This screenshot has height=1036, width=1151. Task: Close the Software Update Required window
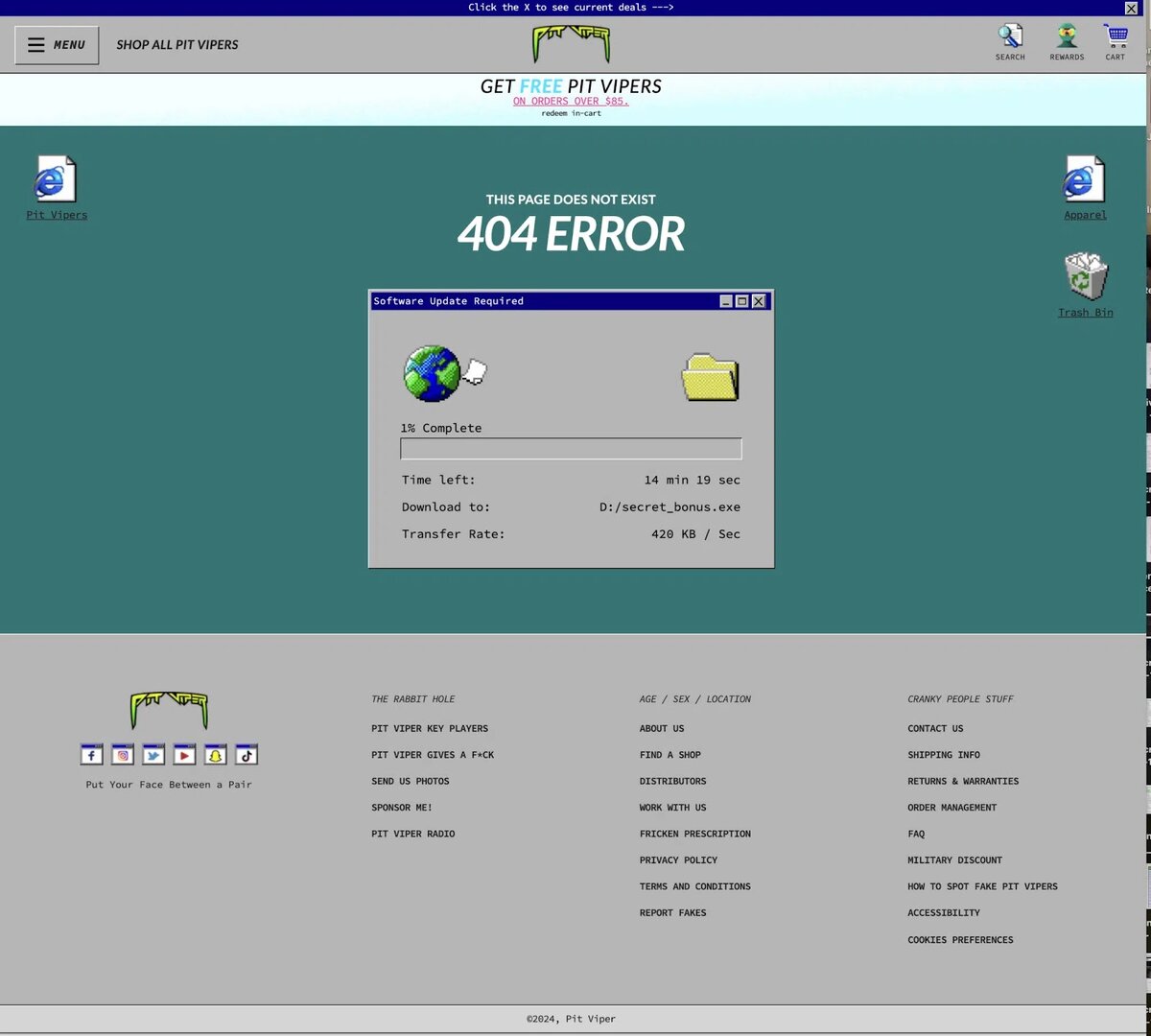click(x=759, y=301)
